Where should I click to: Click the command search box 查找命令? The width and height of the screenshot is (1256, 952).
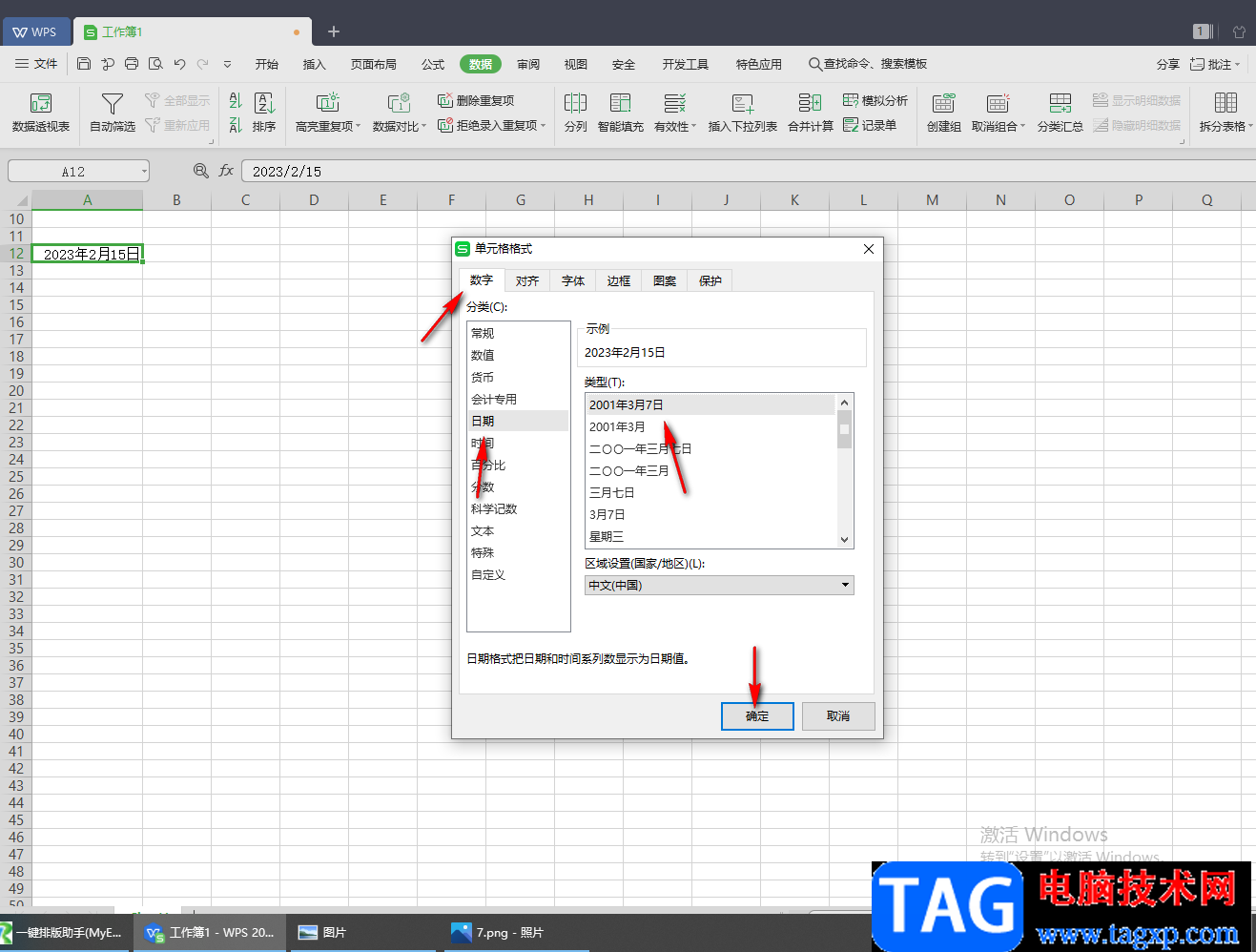(x=868, y=64)
